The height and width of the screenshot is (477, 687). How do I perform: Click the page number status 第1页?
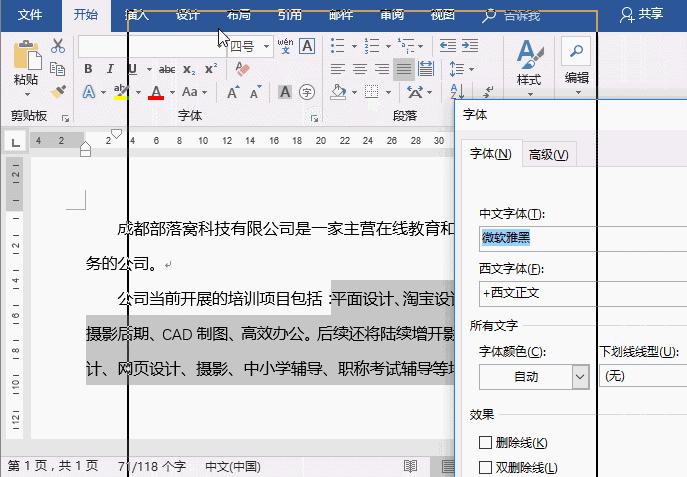coord(53,466)
